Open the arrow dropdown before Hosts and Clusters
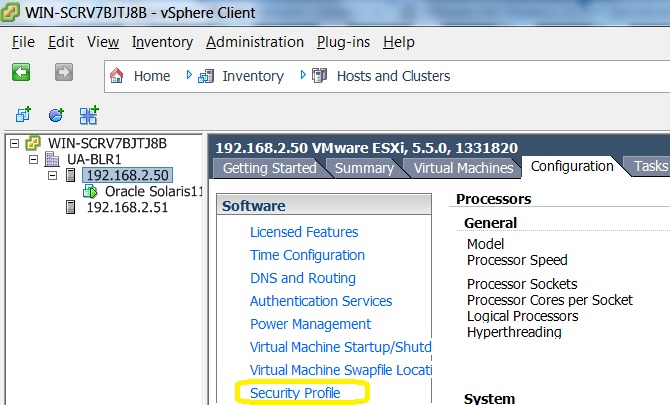The image size is (670, 405). click(303, 75)
